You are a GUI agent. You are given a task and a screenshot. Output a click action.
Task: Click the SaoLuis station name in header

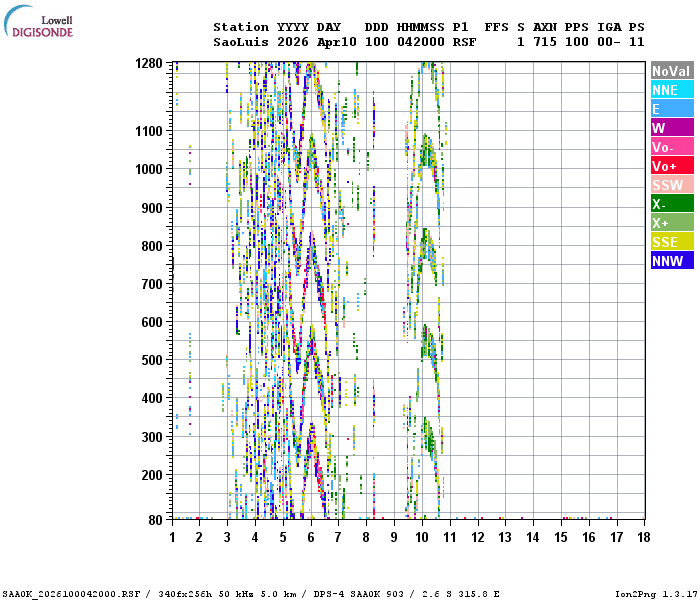[x=240, y=42]
